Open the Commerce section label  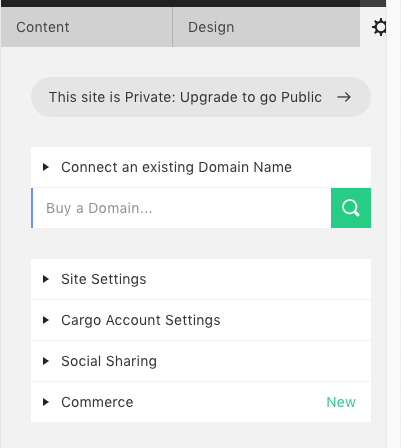pyautogui.click(x=97, y=402)
